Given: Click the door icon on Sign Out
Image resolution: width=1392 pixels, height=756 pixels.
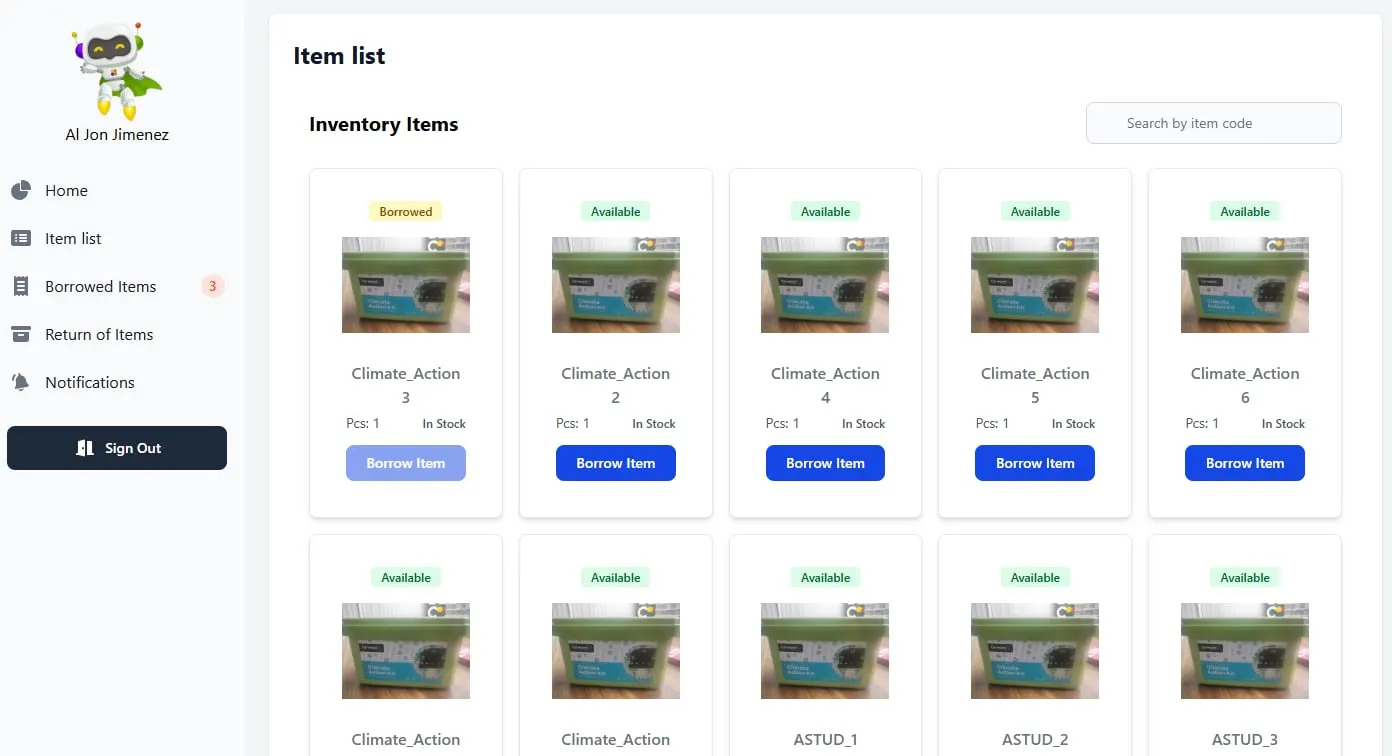Looking at the screenshot, I should (x=85, y=448).
